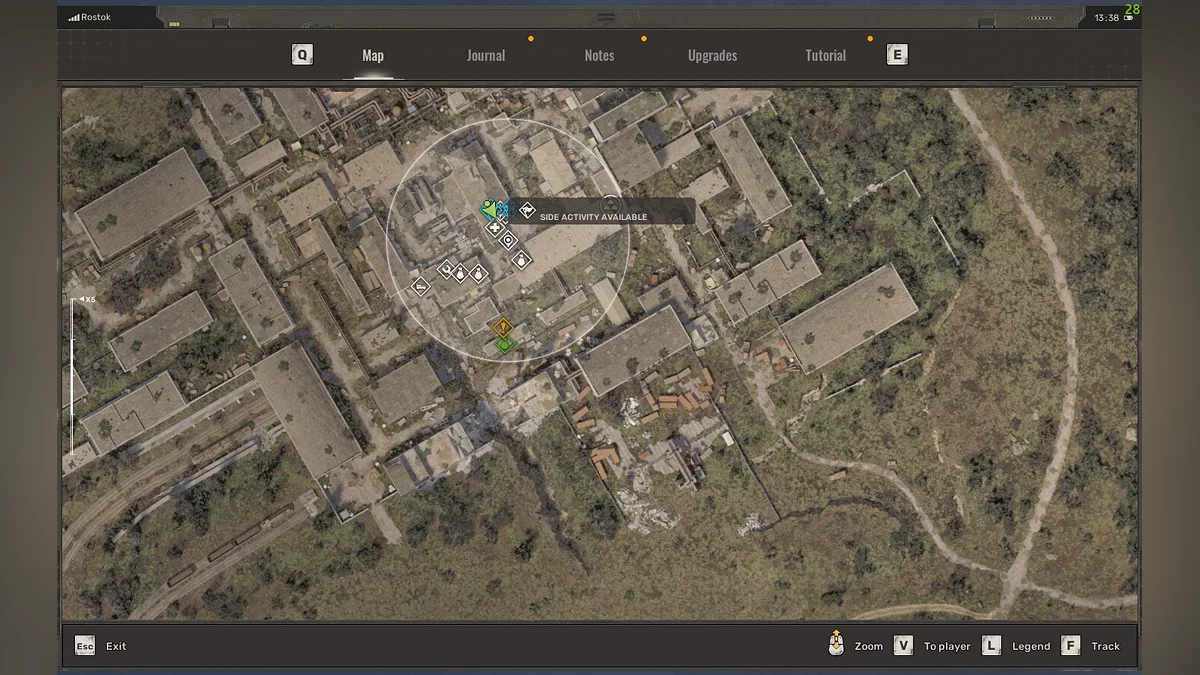Open the map Legend
The image size is (1200, 675).
[1016, 646]
